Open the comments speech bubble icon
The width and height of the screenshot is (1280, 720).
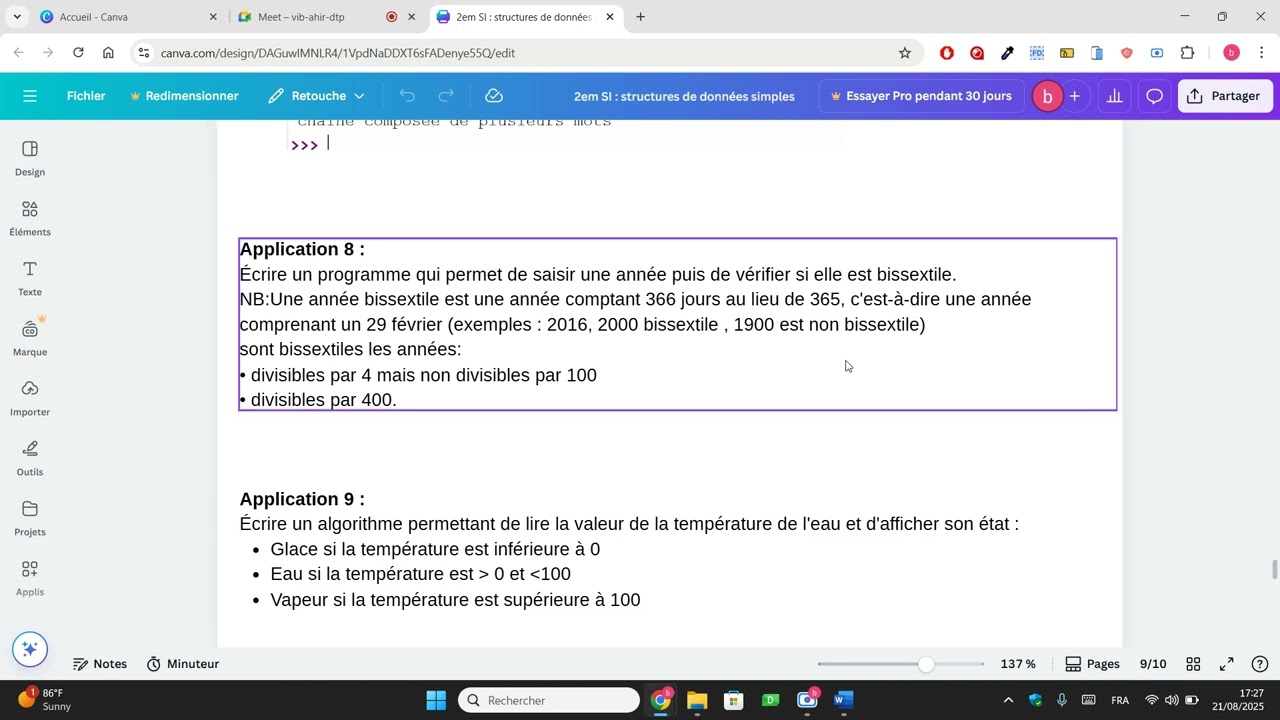1155,96
